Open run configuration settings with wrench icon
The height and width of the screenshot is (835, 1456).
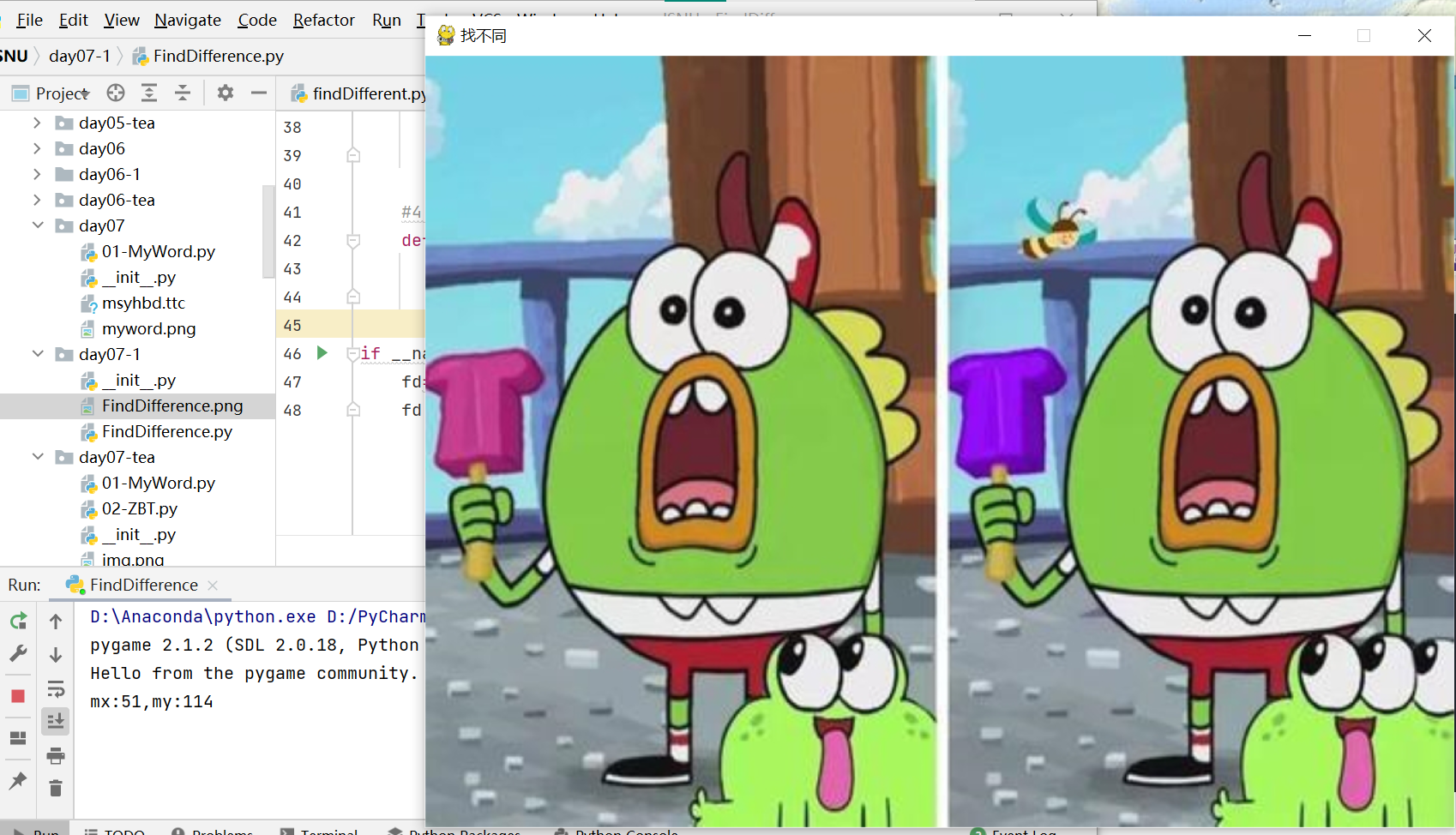tap(17, 654)
